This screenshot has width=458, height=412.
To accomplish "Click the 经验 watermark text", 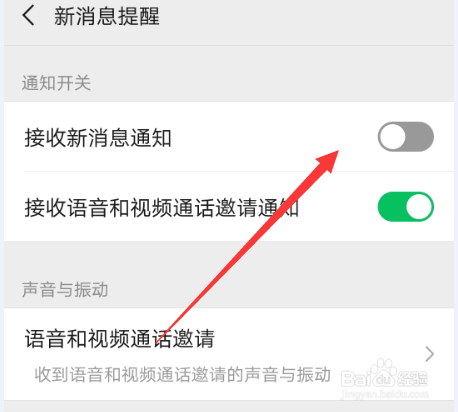I will pos(413,379).
